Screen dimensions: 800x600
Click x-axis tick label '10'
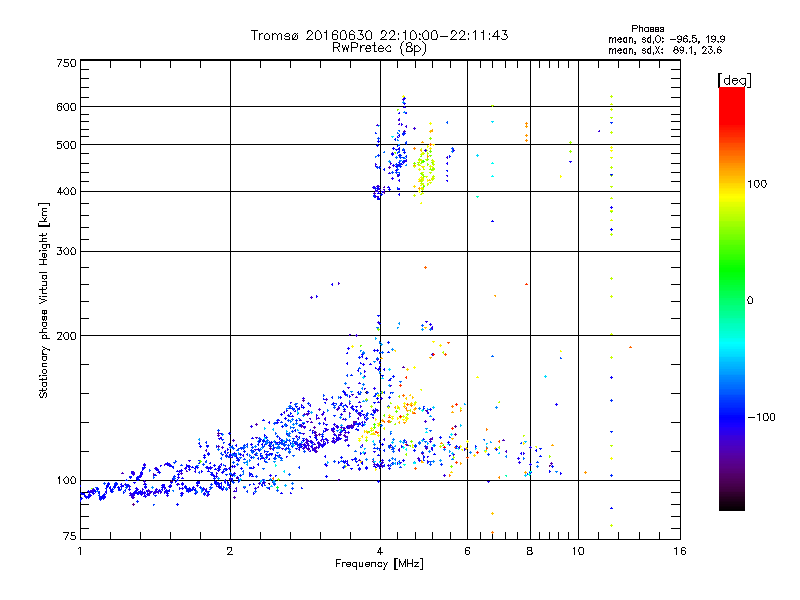pyautogui.click(x=578, y=551)
